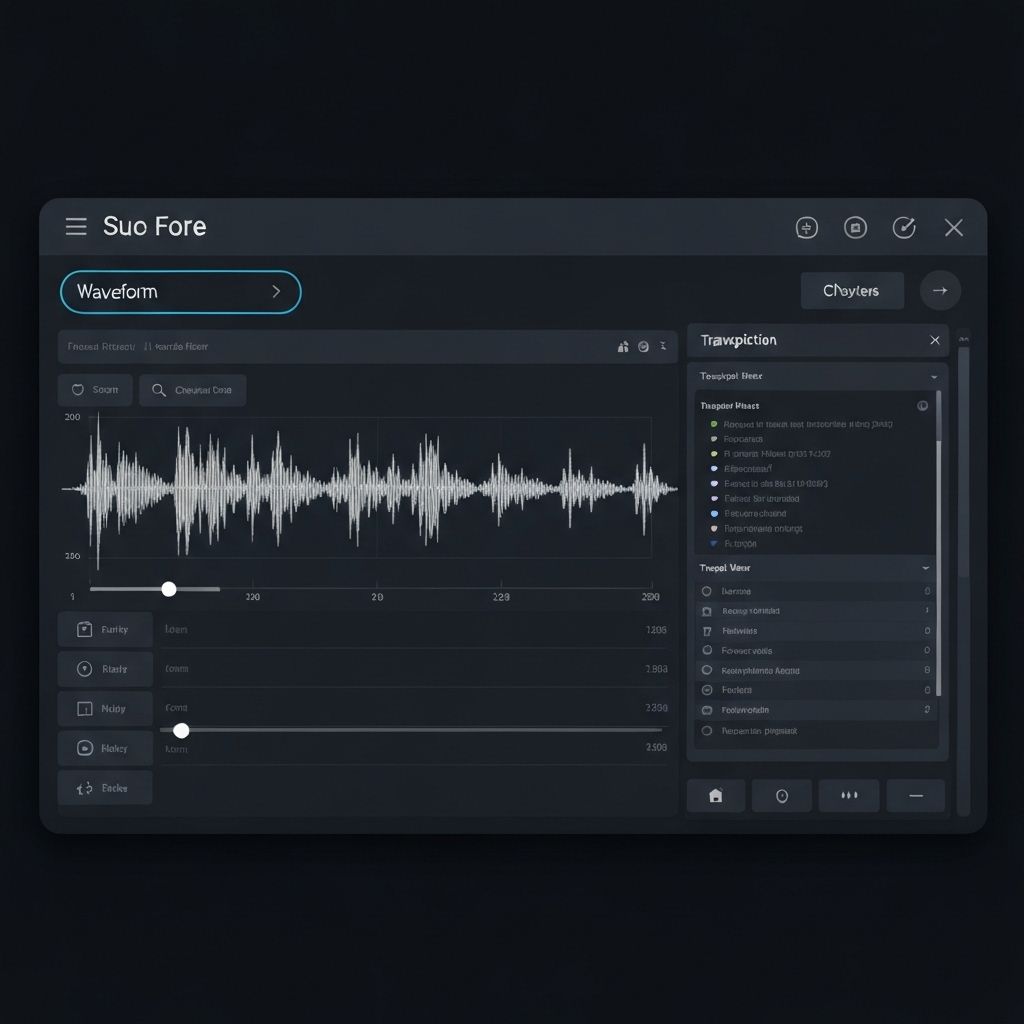Click the checkmark edit icon near the top right
The width and height of the screenshot is (1024, 1024).
(x=904, y=227)
